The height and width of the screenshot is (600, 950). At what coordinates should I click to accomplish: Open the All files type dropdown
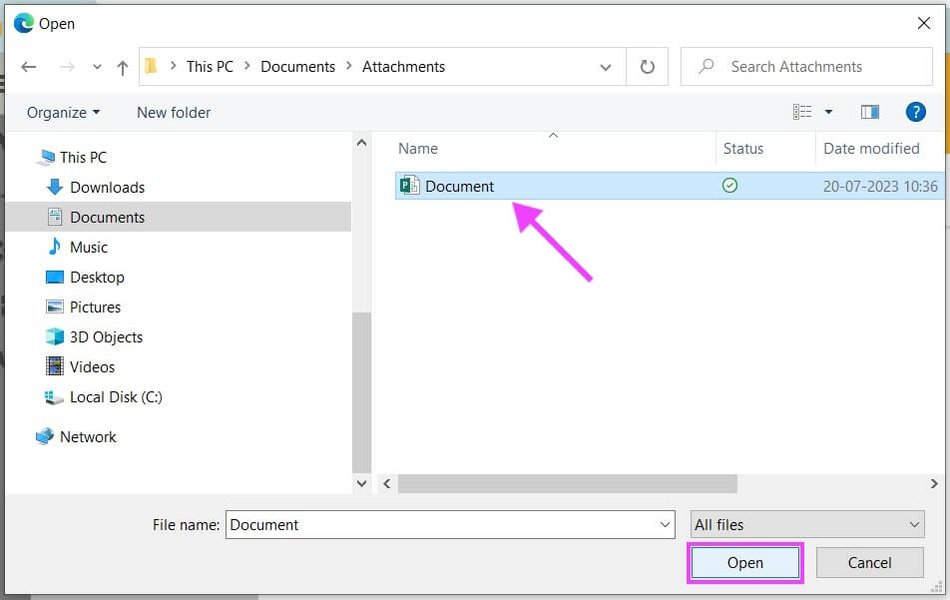pyautogui.click(x=808, y=525)
